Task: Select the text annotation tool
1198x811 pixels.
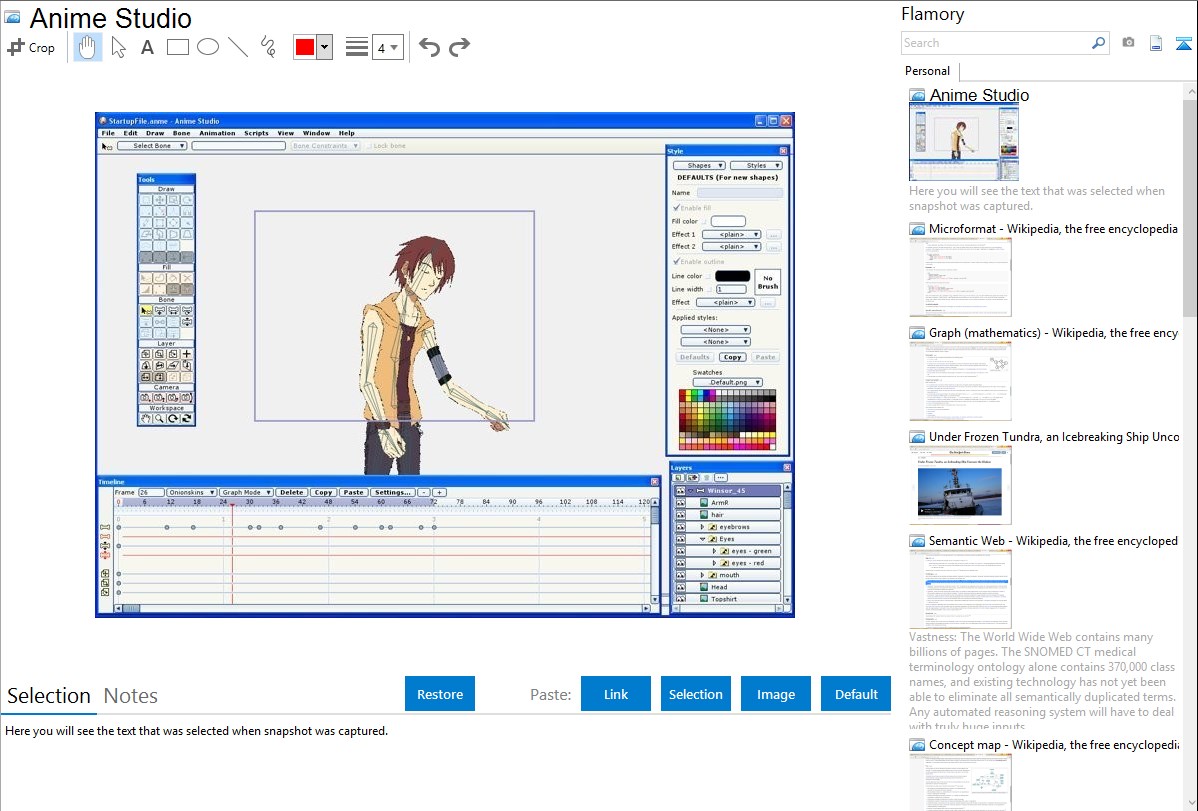Action: click(x=147, y=47)
